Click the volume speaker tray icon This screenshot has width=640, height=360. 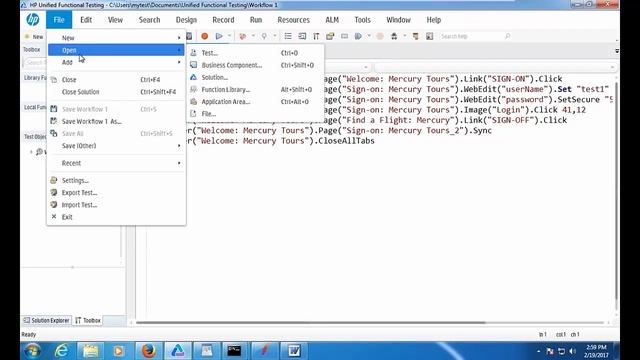[x=572, y=351]
